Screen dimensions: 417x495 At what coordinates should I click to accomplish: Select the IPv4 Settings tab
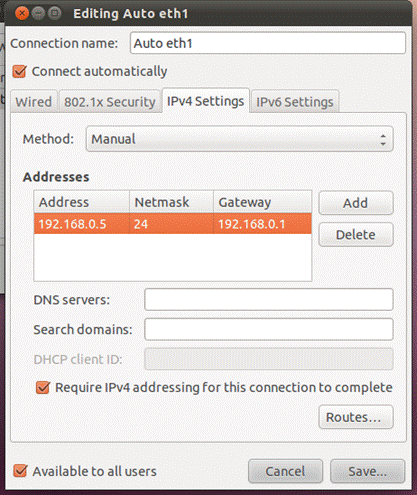pyautogui.click(x=206, y=101)
